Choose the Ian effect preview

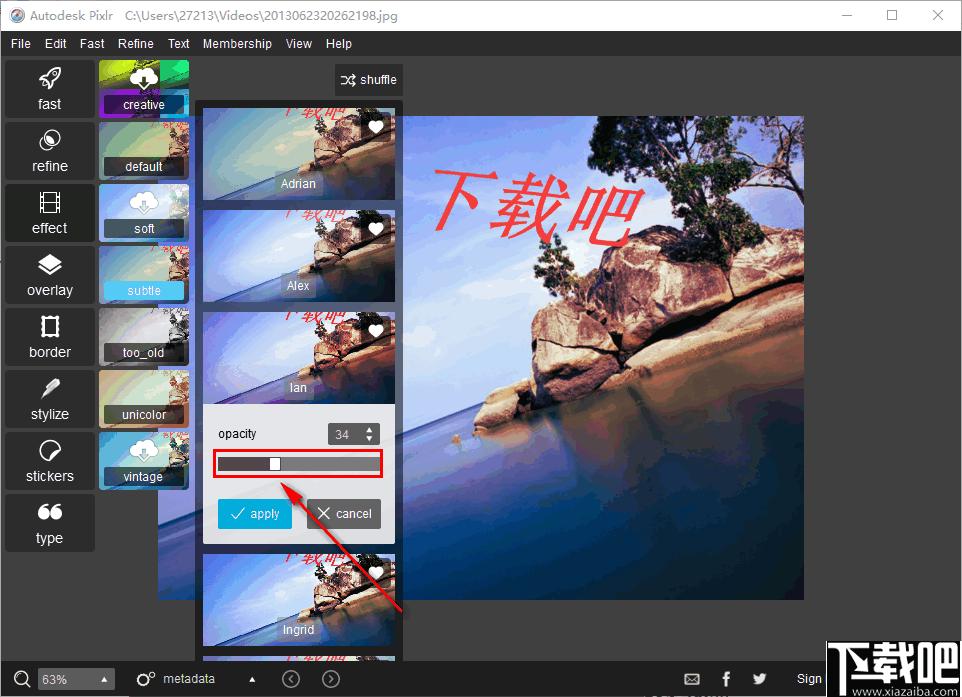299,358
